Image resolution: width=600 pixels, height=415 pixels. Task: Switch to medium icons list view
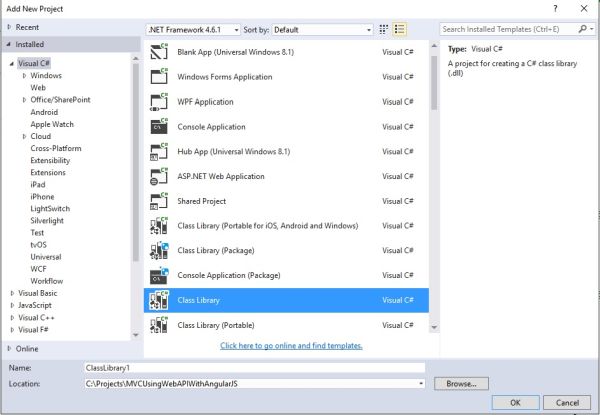pyautogui.click(x=399, y=29)
